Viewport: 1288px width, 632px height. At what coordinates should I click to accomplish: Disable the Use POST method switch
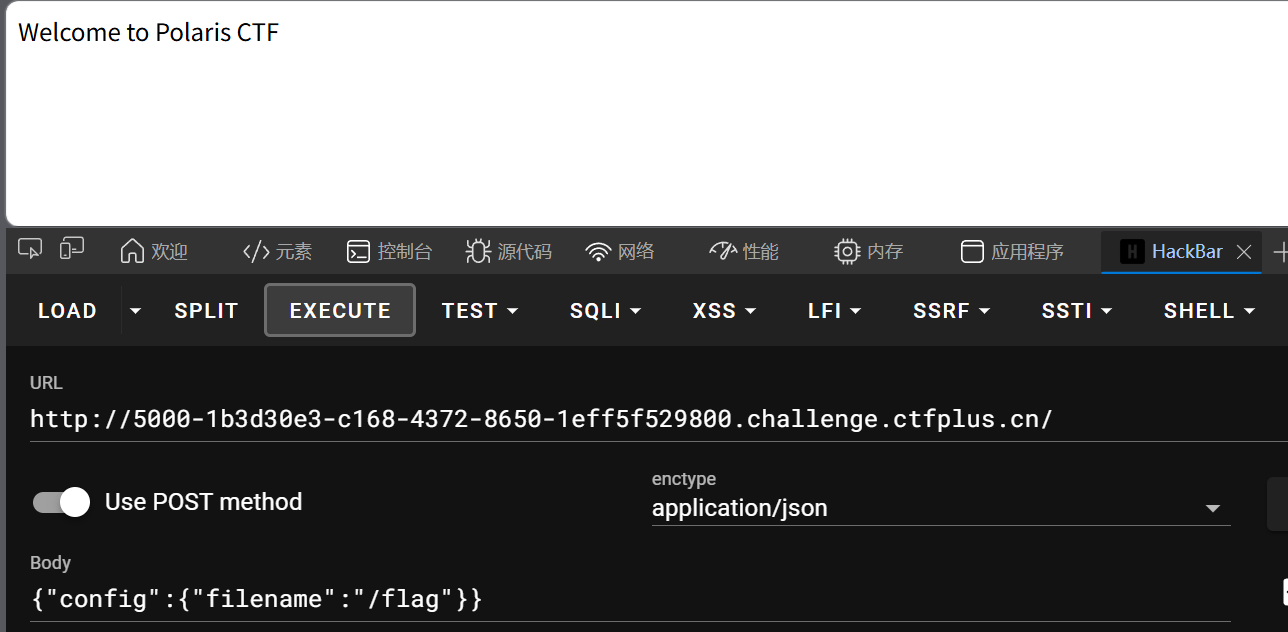[x=62, y=502]
